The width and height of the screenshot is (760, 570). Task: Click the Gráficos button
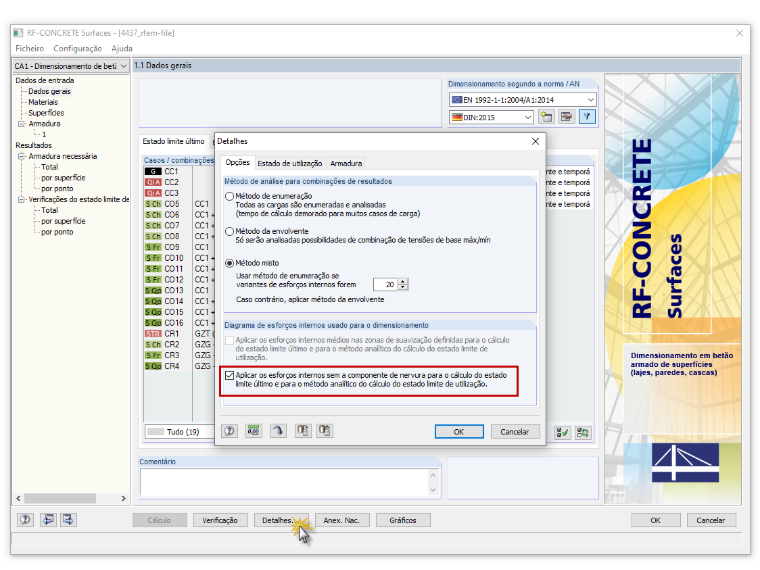(x=403, y=521)
